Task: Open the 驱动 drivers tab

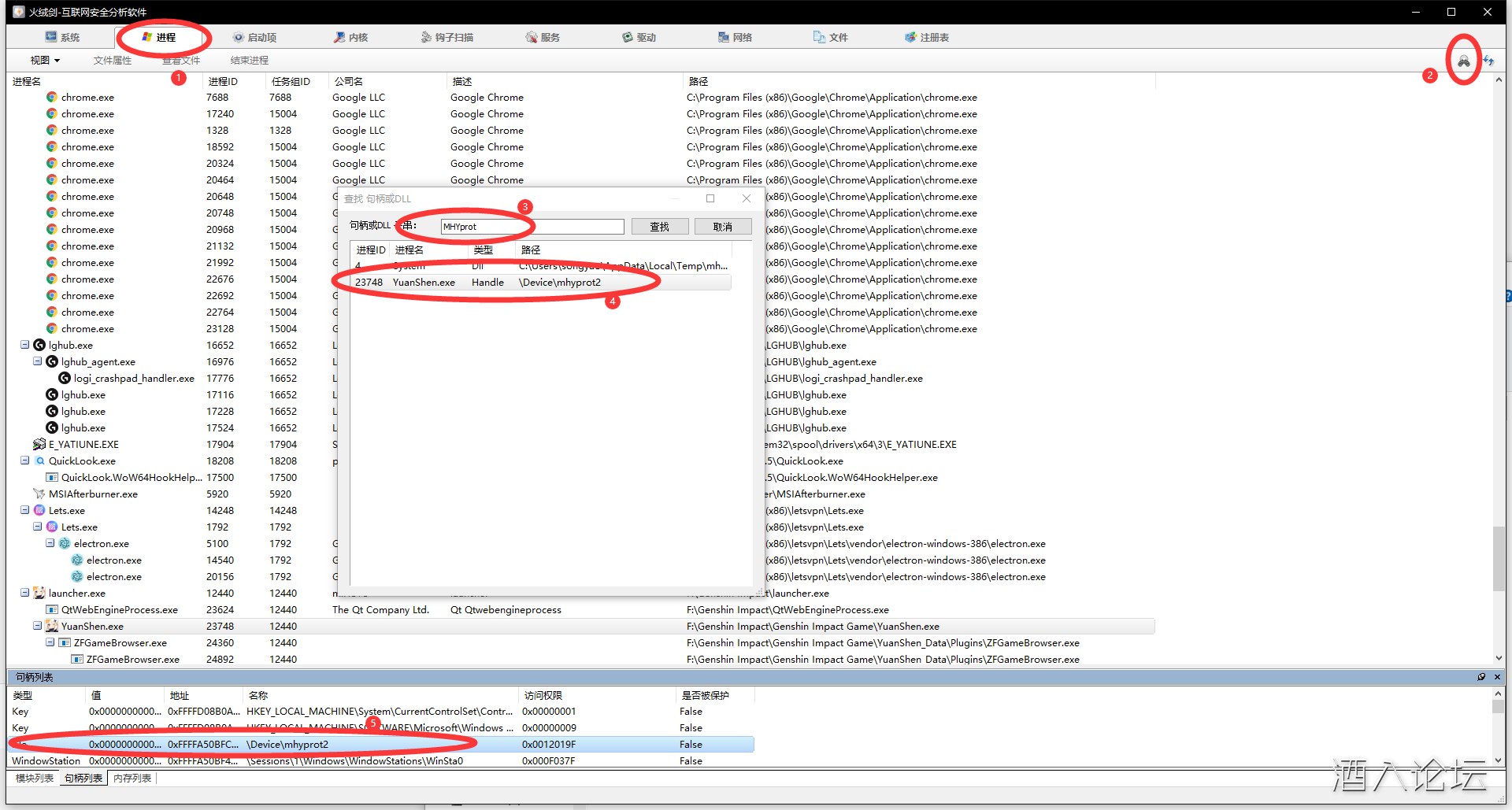Action: pyautogui.click(x=639, y=37)
